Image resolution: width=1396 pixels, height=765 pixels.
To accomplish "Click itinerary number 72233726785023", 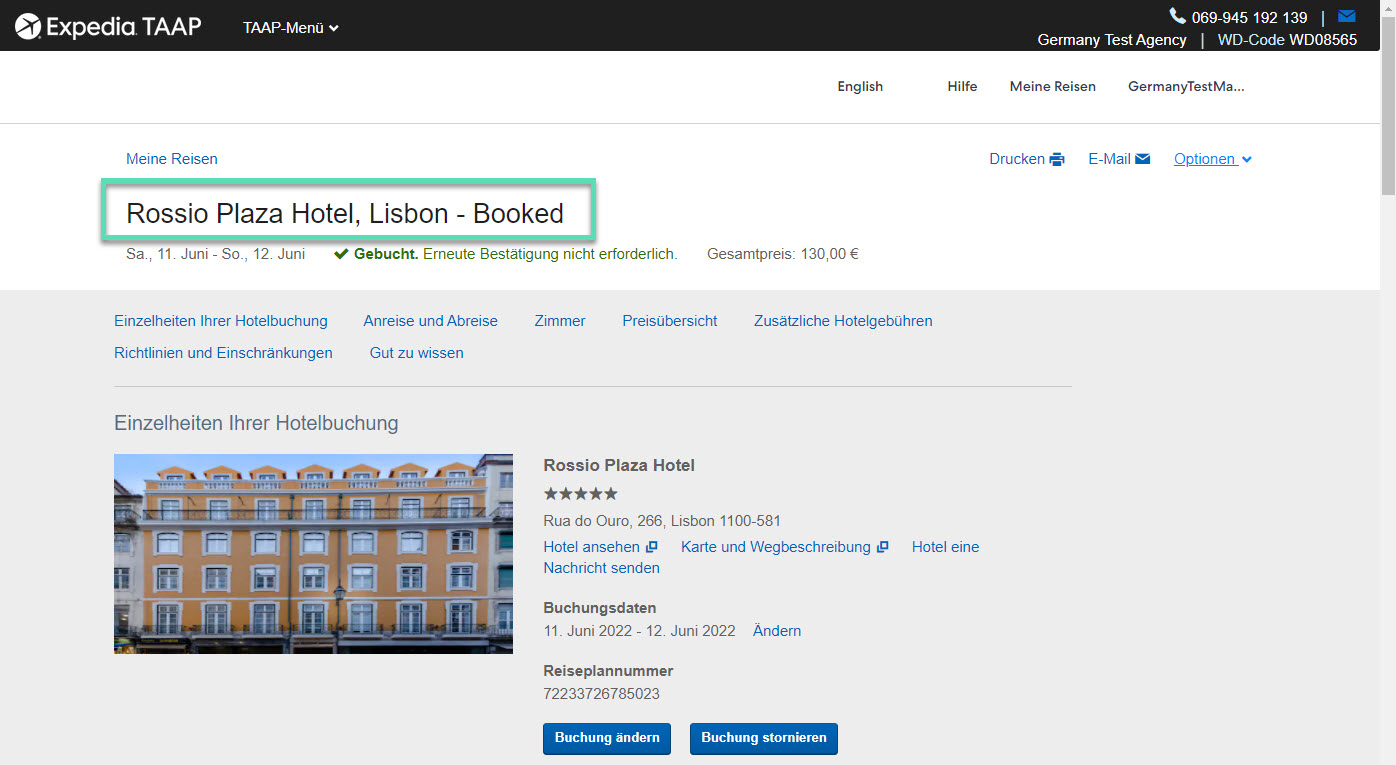I will (601, 694).
